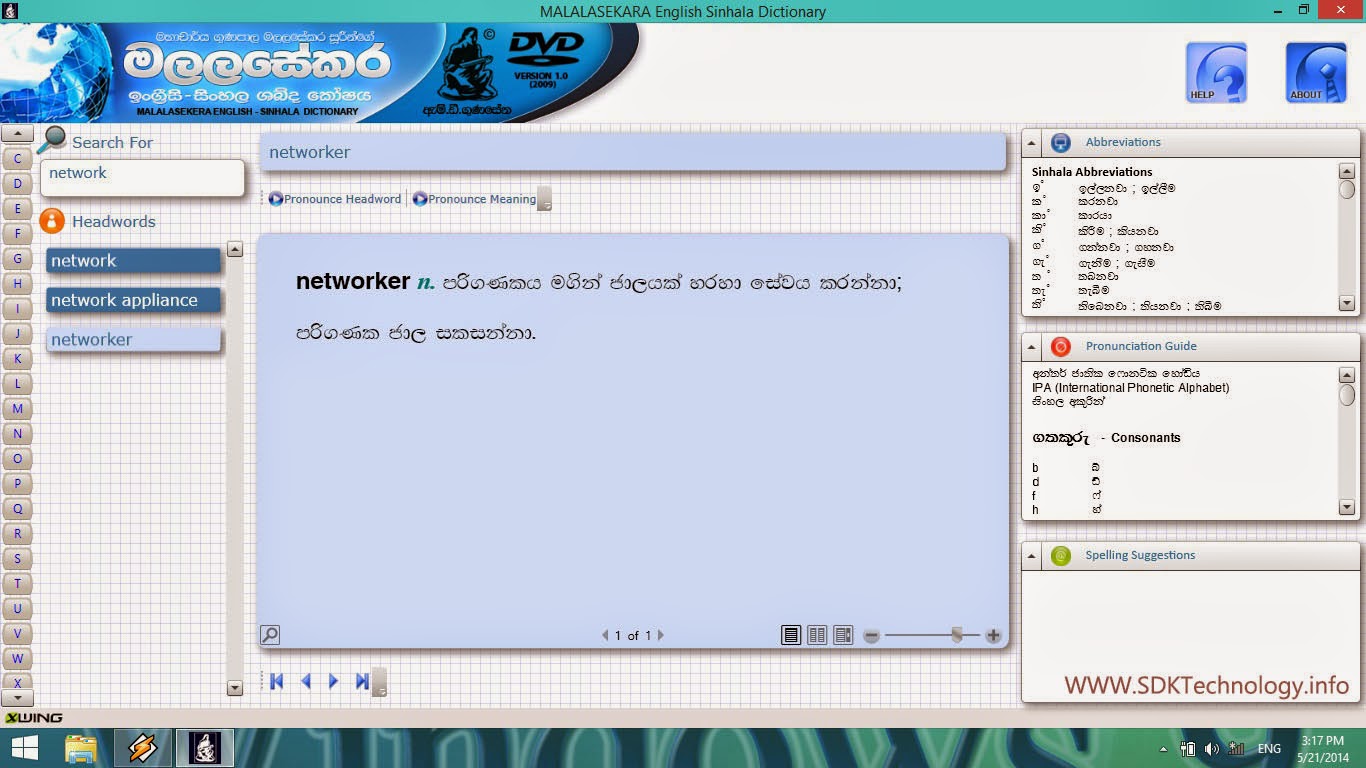
Task: Click headwords list scroll up arrow
Action: coord(235,250)
